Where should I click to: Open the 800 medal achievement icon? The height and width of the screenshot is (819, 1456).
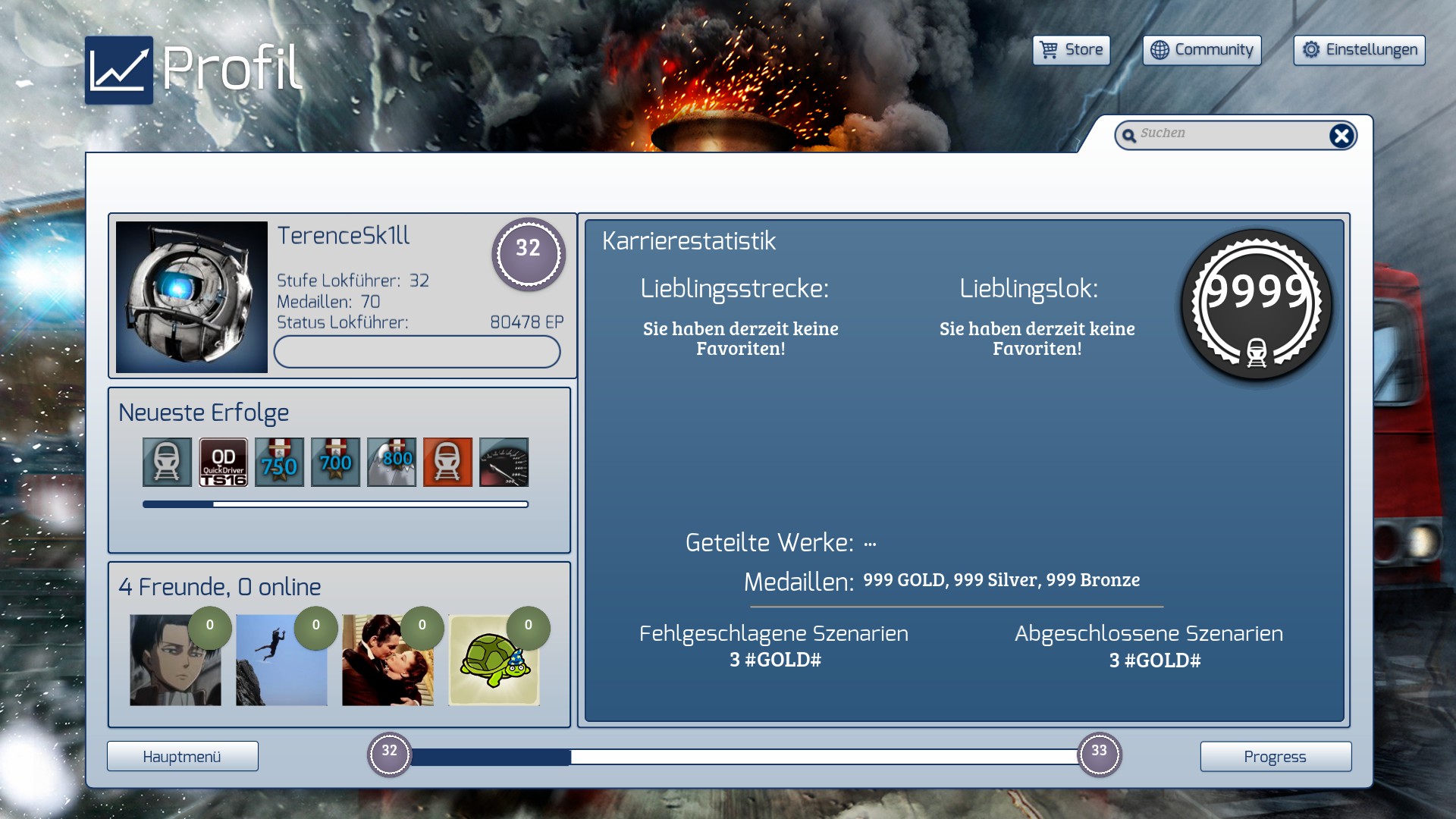(x=391, y=462)
